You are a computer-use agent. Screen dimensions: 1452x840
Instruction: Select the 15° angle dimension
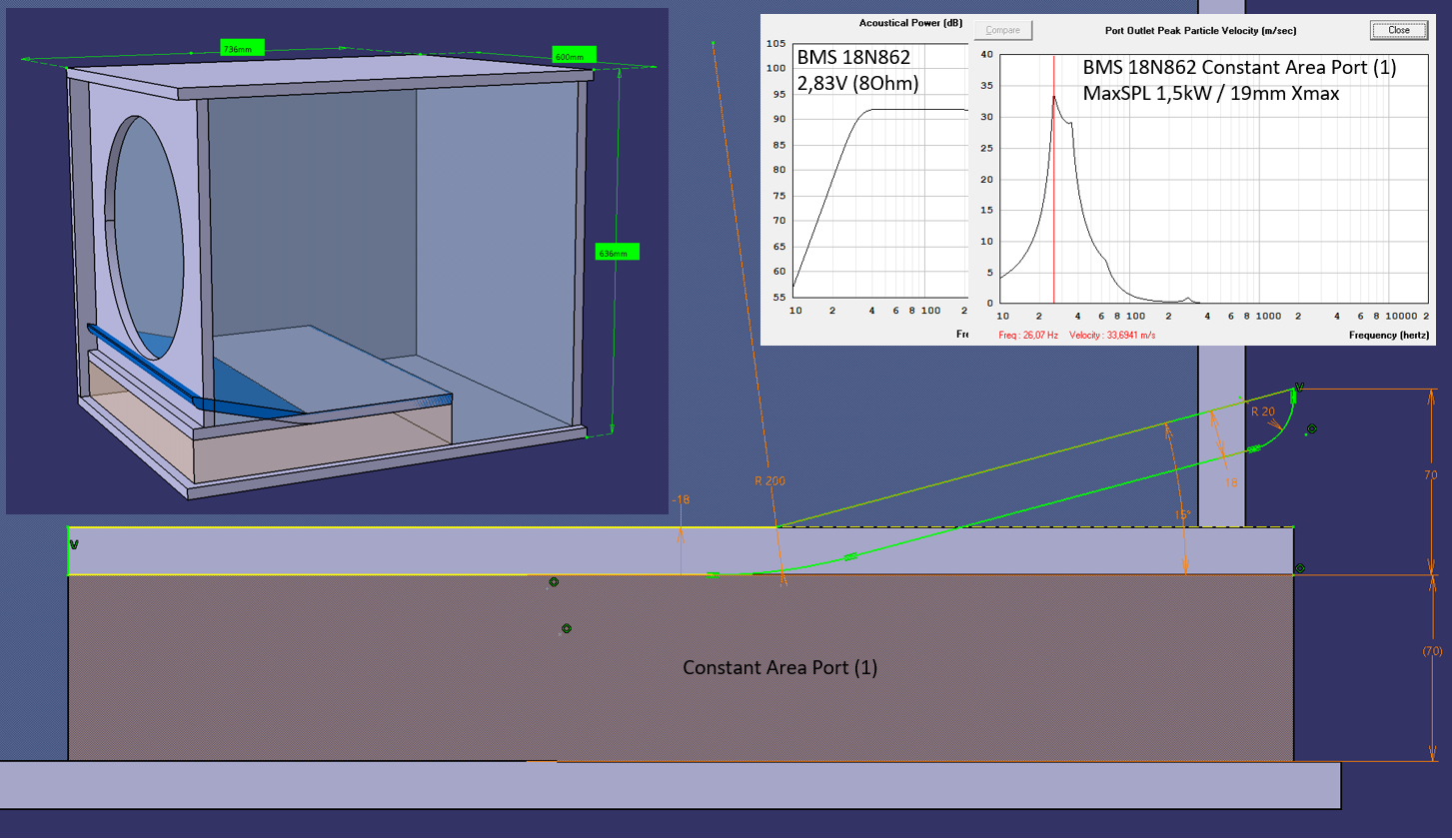point(1182,515)
